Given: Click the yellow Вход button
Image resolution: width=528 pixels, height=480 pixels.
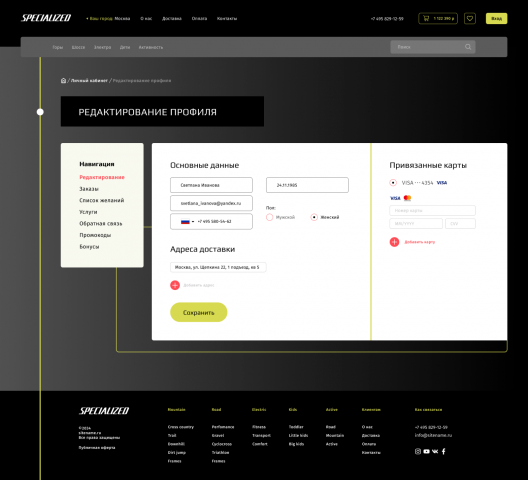Looking at the screenshot, I should [496, 19].
